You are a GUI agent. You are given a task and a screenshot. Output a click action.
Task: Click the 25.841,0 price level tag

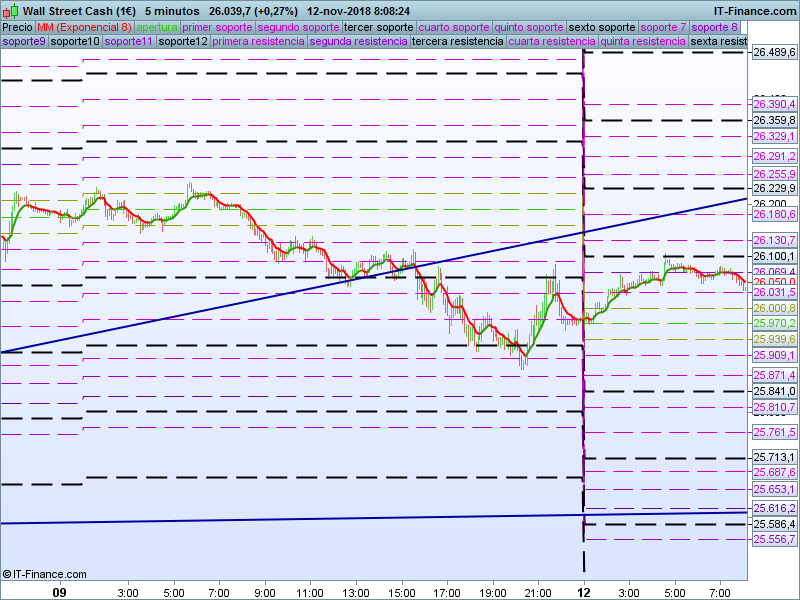[774, 391]
